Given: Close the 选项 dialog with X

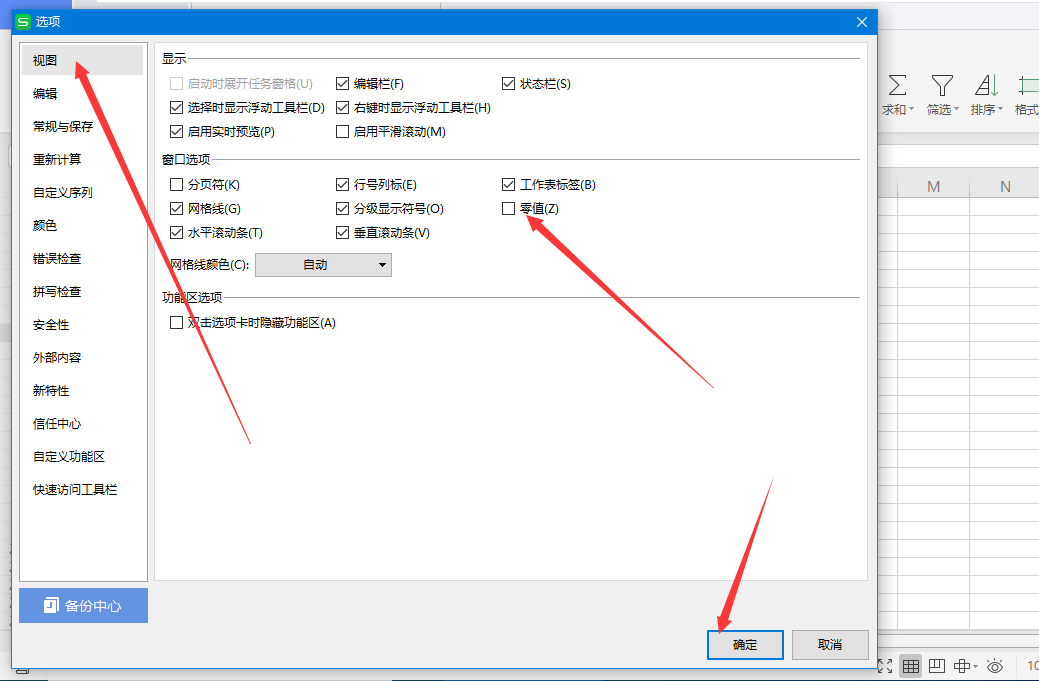Looking at the screenshot, I should [862, 21].
